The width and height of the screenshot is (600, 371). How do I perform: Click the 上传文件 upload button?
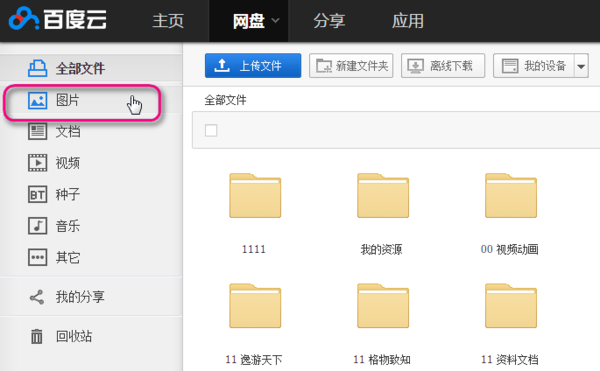click(x=253, y=65)
